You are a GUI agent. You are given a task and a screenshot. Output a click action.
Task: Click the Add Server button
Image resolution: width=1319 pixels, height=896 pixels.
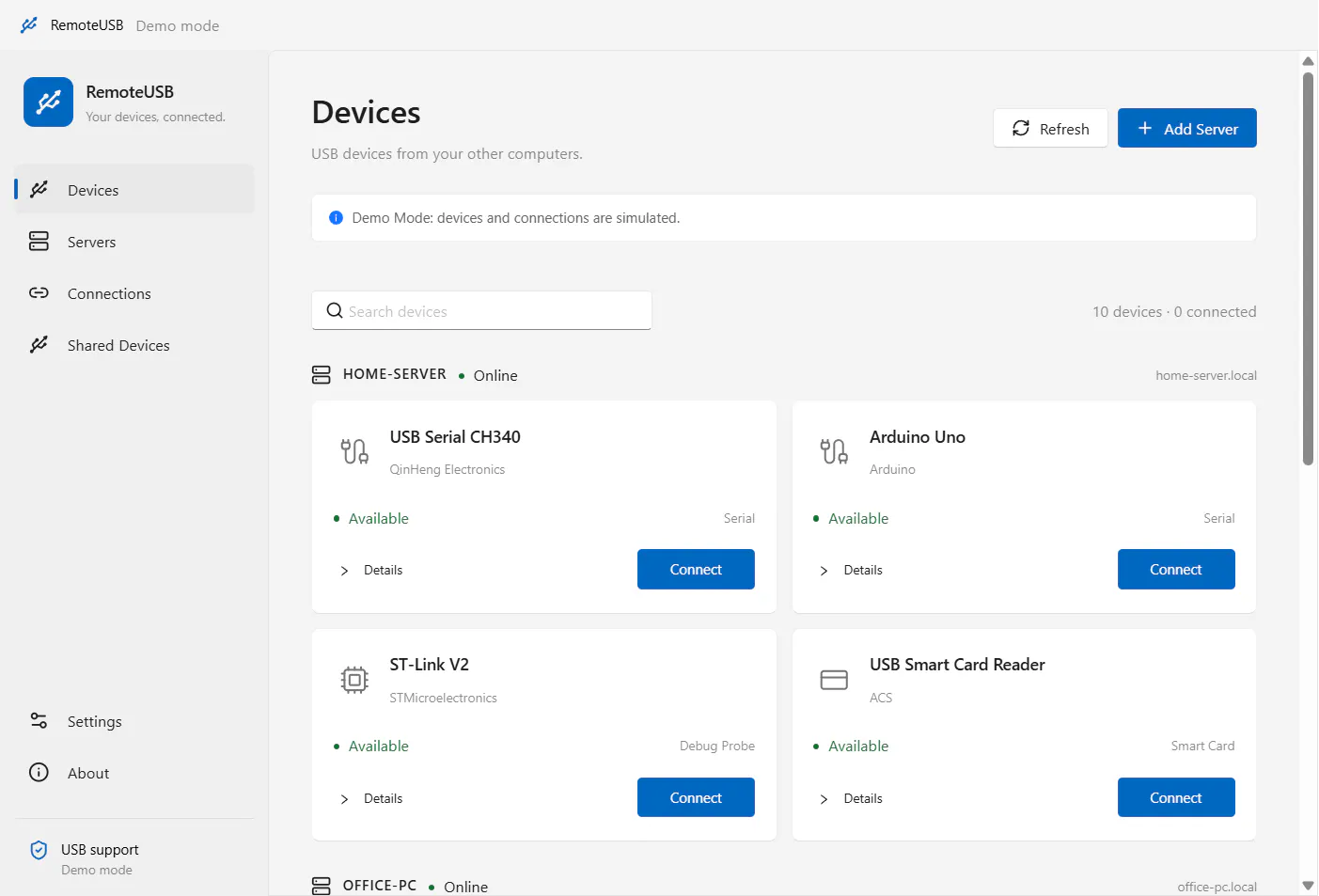(1186, 129)
